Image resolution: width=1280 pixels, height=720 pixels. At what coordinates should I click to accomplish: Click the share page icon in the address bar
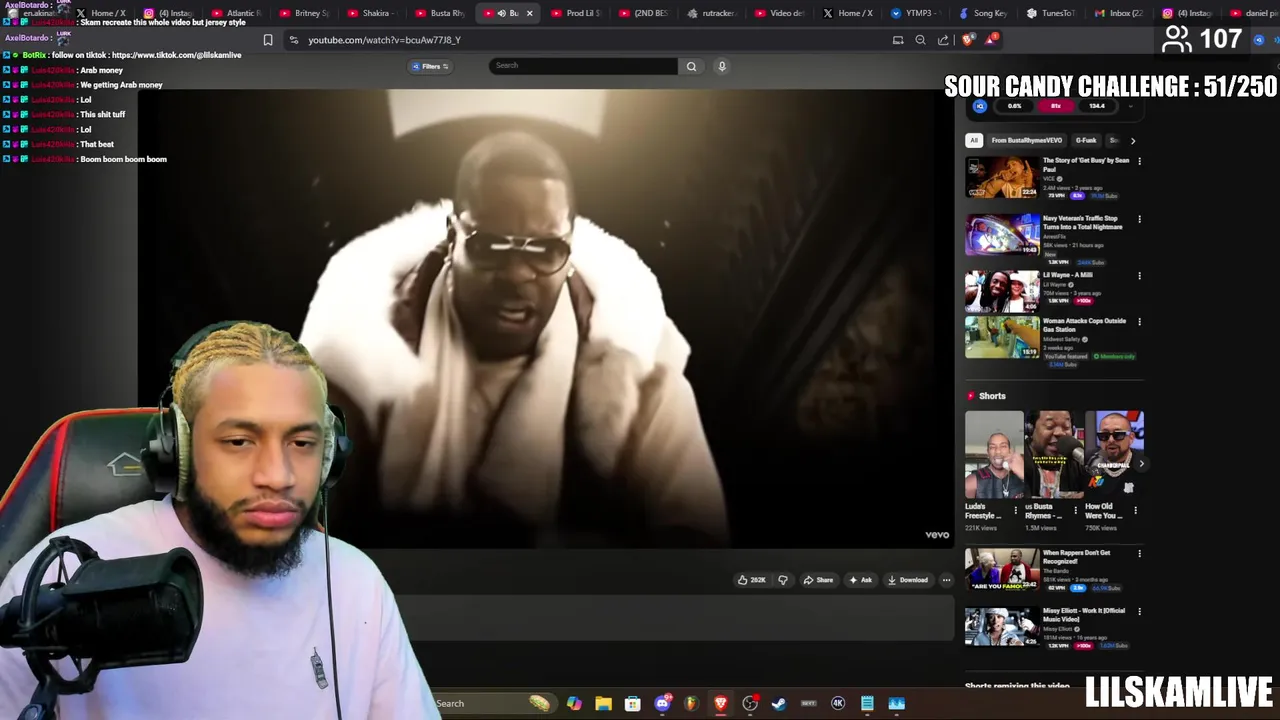coord(943,40)
